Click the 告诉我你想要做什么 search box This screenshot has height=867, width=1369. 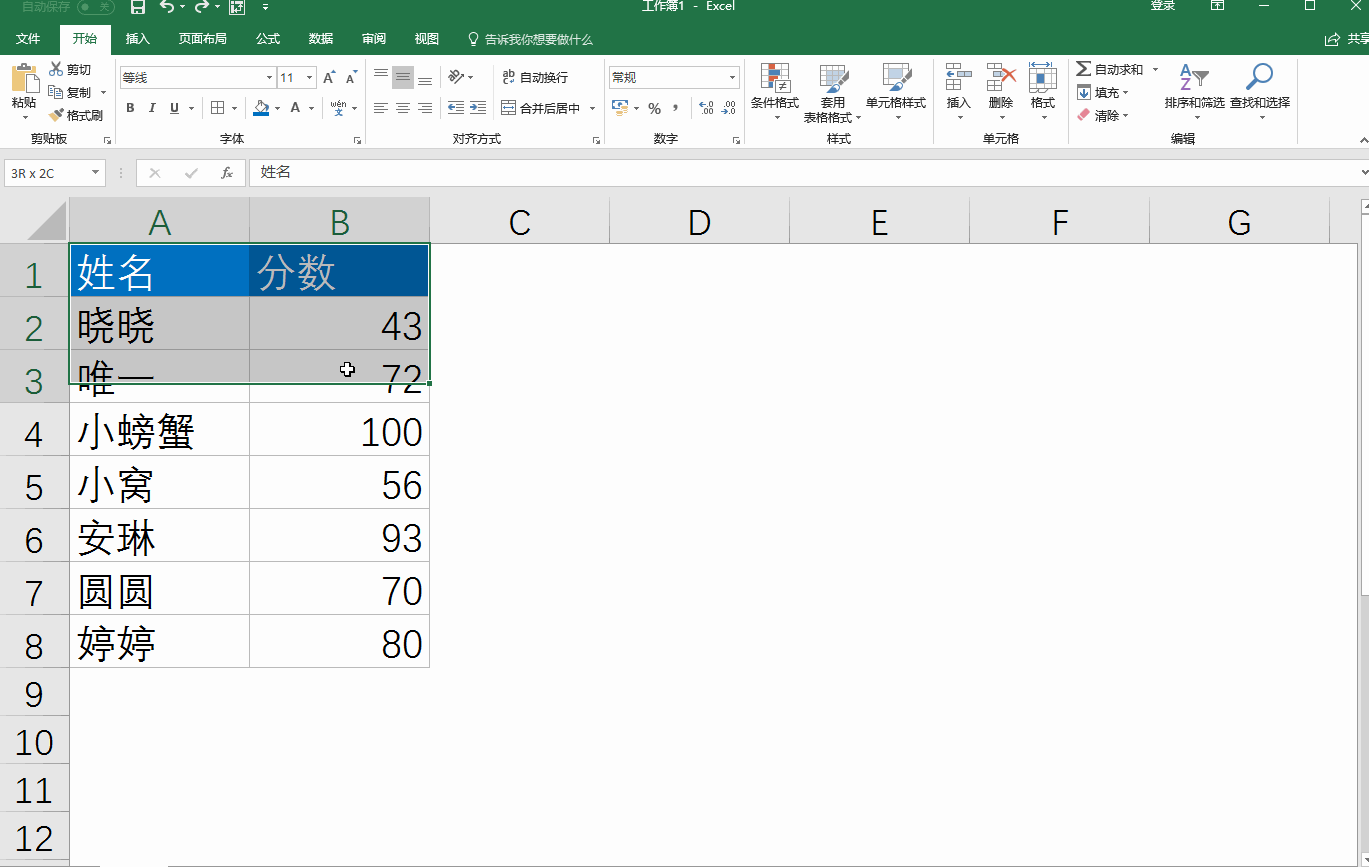pyautogui.click(x=531, y=39)
